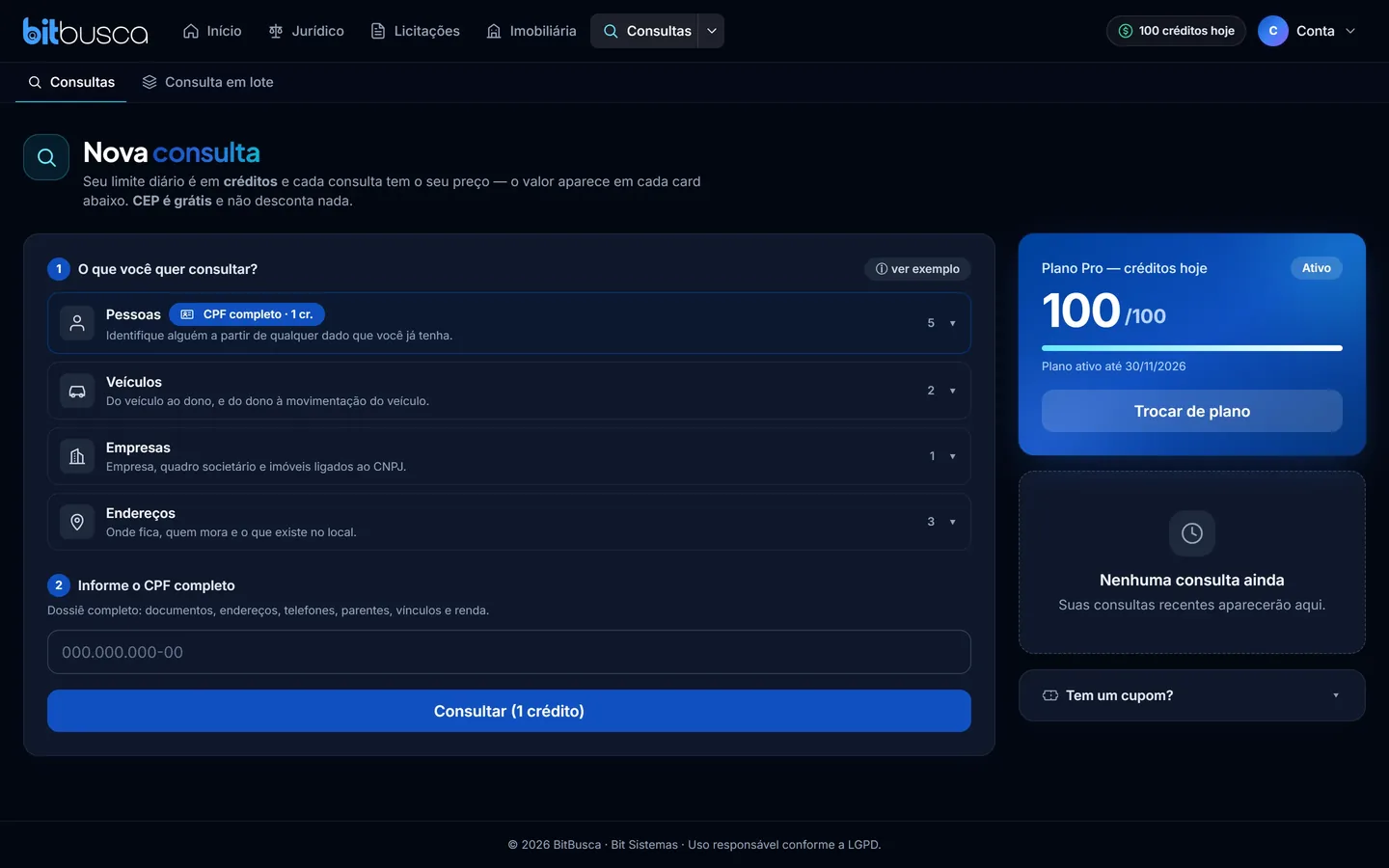This screenshot has width=1389, height=868.
Task: Click the coin icon in credits badge
Action: 1125,31
